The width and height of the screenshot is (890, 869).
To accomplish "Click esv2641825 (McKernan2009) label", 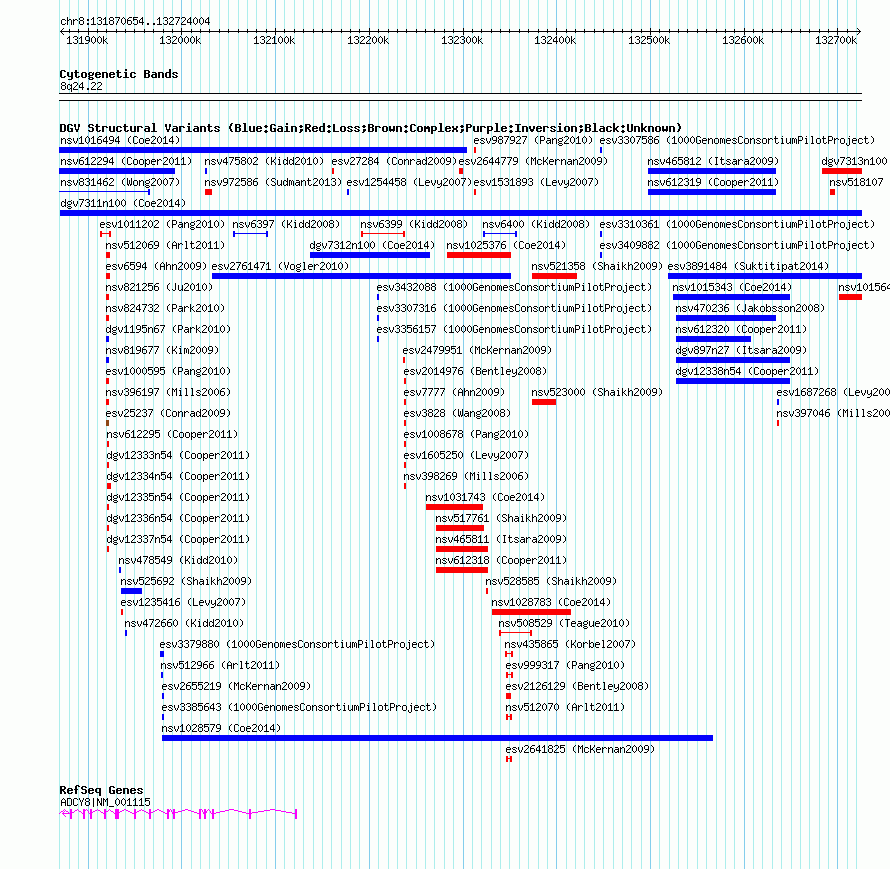I will [580, 749].
